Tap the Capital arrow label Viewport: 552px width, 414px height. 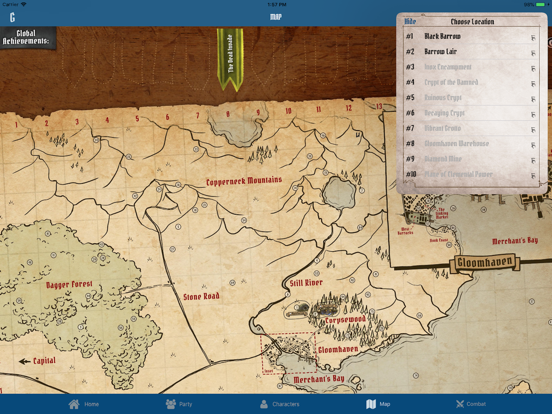[x=37, y=361]
